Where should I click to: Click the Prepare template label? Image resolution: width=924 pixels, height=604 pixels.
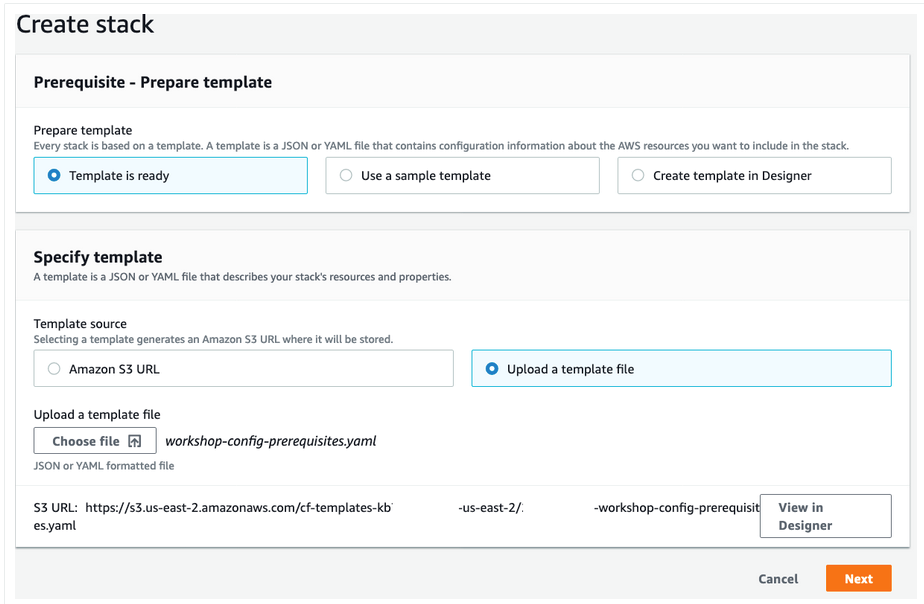pyautogui.click(x=70, y=130)
